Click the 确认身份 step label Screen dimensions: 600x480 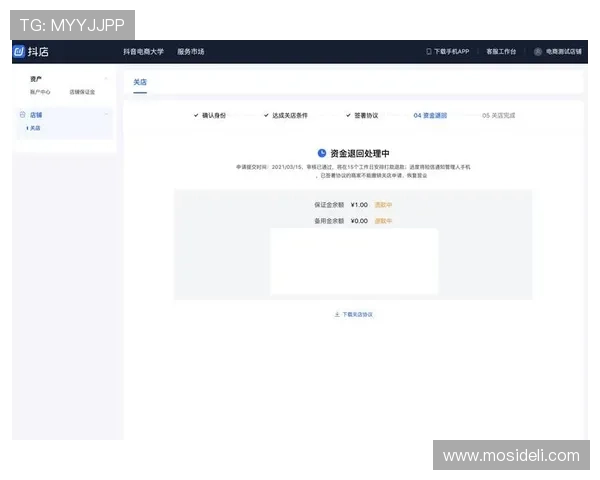coord(214,115)
